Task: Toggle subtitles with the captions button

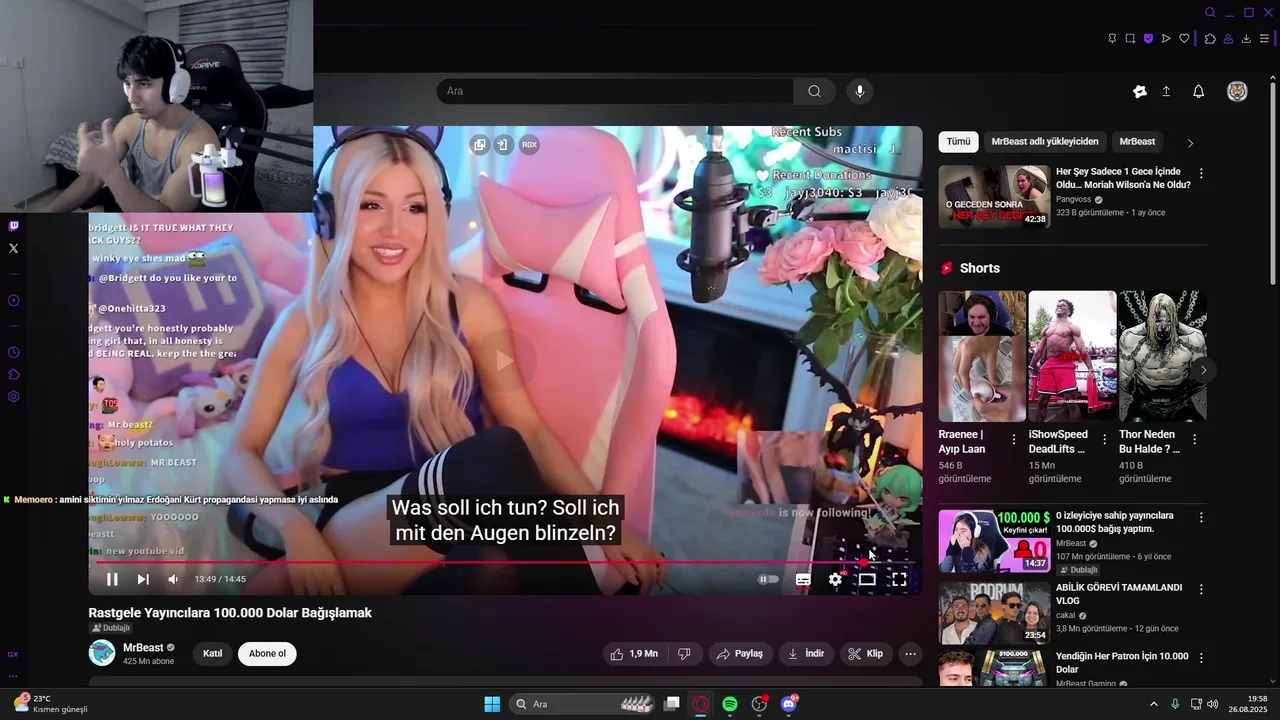Action: tap(803, 579)
